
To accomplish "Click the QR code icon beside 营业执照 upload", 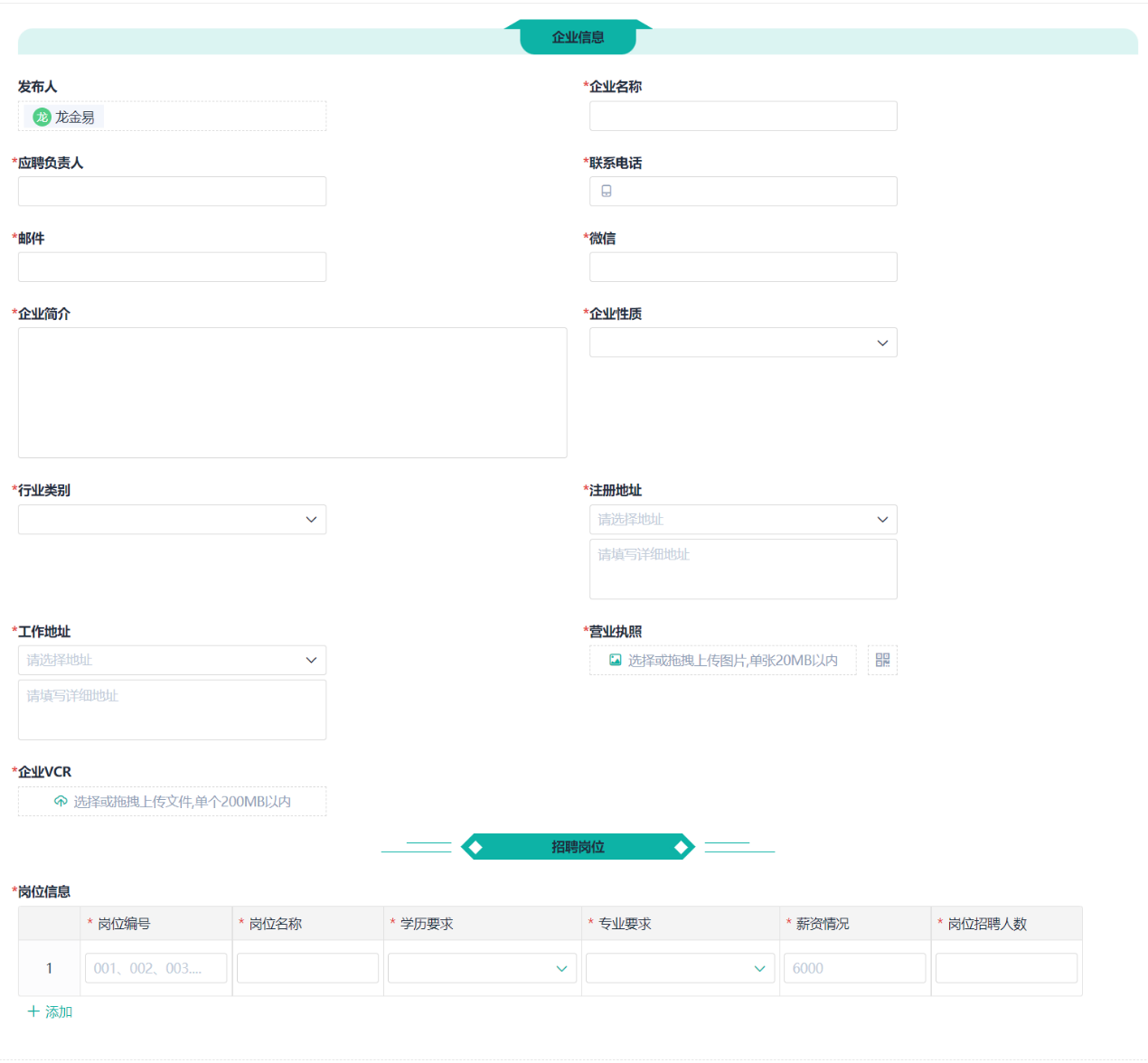I will tap(882, 660).
